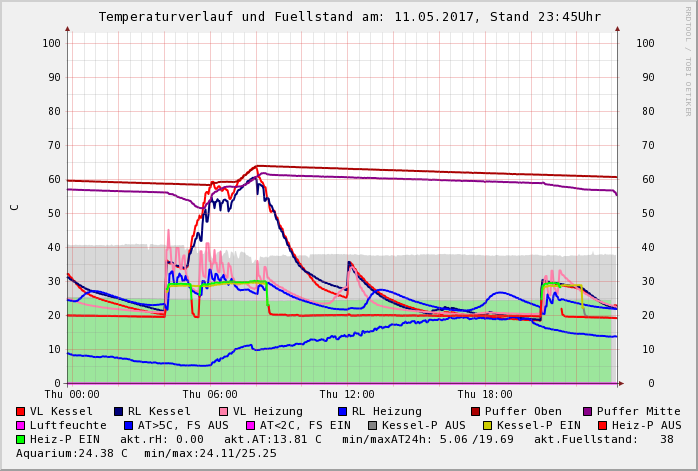Click the Thu 06:00 time axis label
The width and height of the screenshot is (698, 471).
210,395
